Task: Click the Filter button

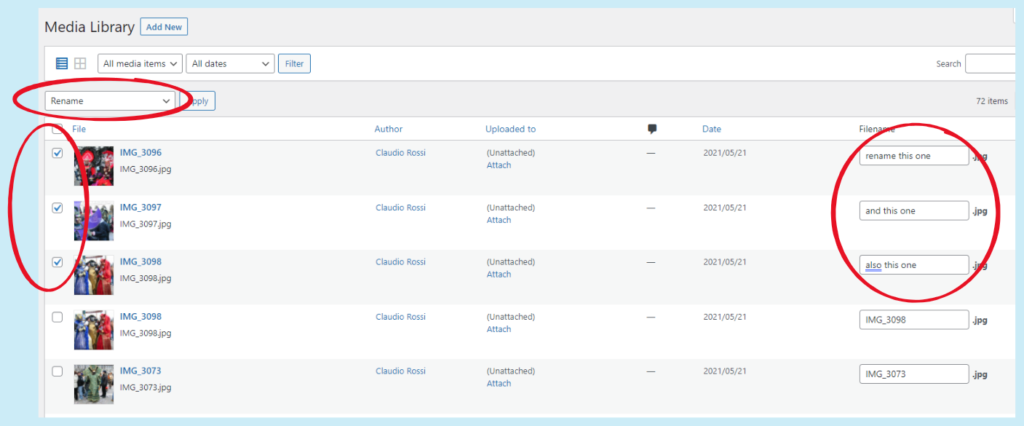Action: pyautogui.click(x=295, y=63)
